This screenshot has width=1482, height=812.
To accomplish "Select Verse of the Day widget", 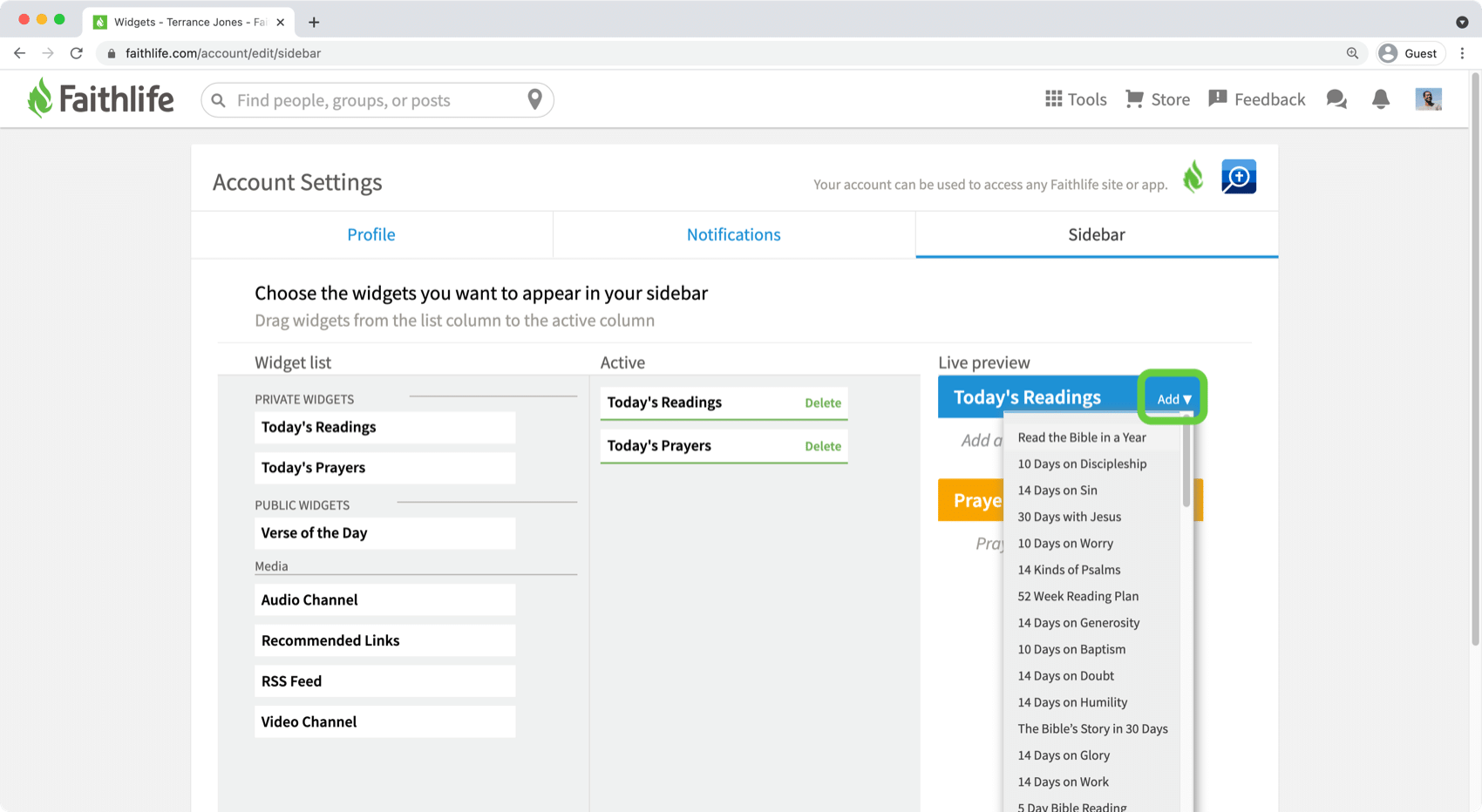I will 384,533.
